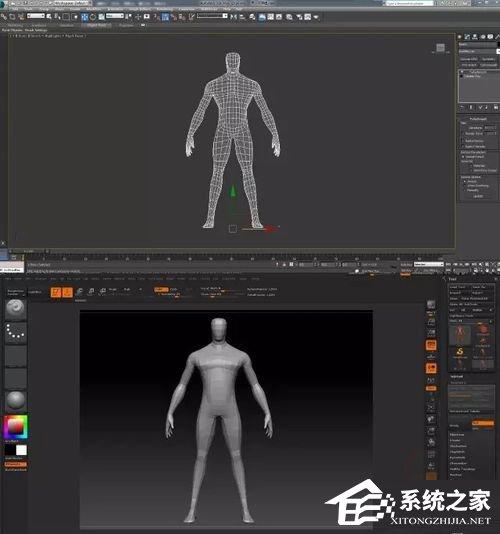Open the Selection Filter dropdown

[36, 16]
